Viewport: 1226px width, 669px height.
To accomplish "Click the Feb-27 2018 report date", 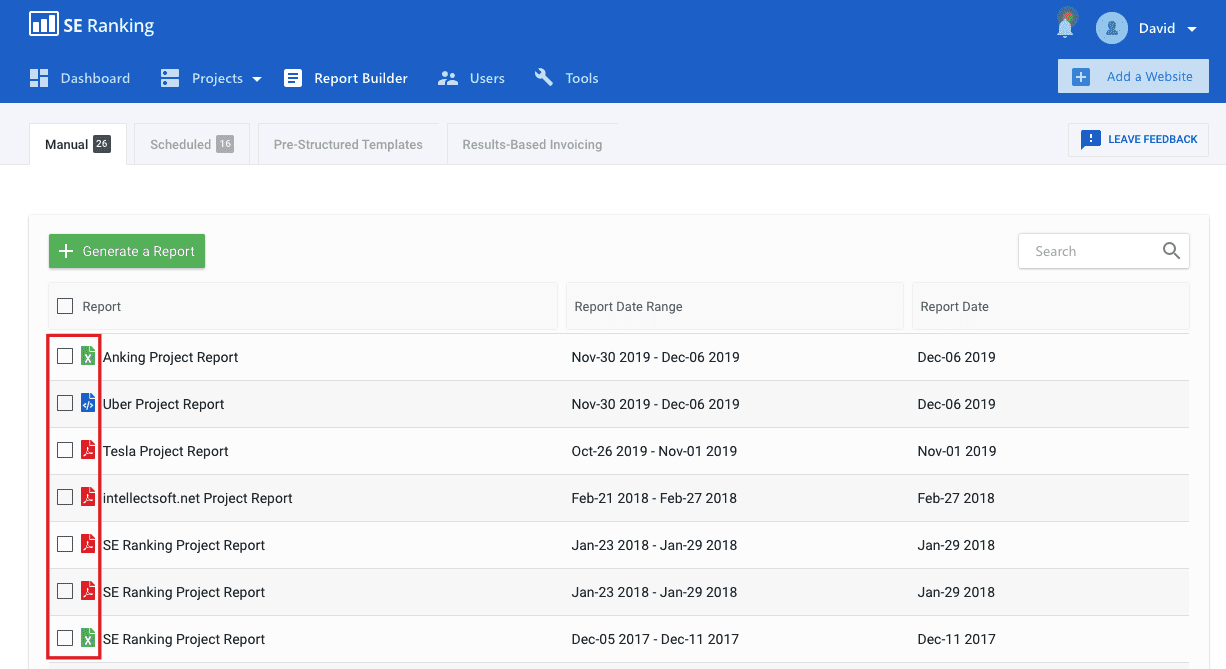I will pyautogui.click(x=956, y=498).
